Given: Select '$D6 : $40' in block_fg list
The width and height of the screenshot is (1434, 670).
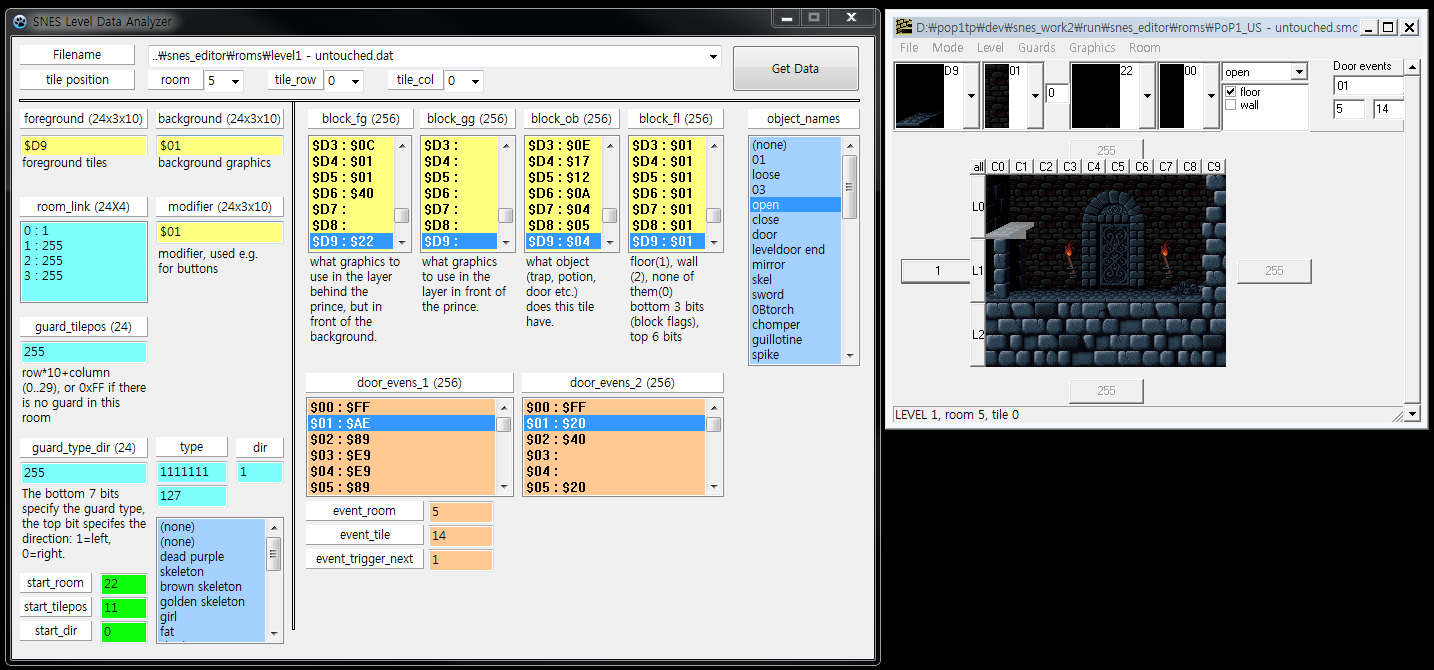Looking at the screenshot, I should [x=351, y=193].
